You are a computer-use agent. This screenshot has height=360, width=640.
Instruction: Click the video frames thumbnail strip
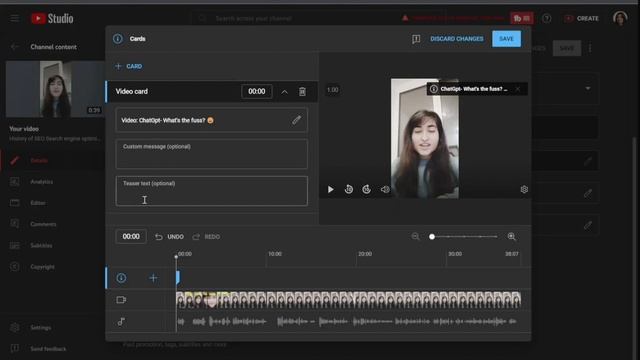[348, 300]
